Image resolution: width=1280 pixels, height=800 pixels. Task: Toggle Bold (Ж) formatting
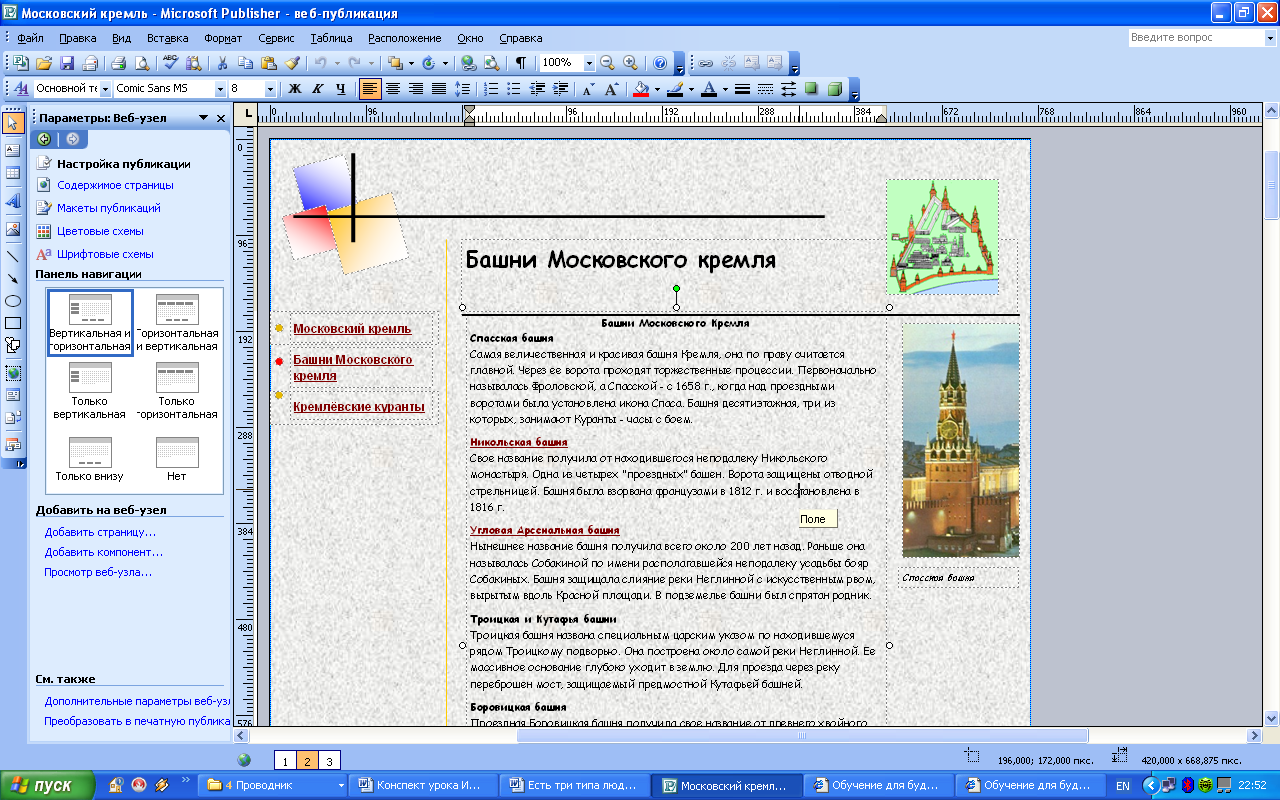point(295,89)
